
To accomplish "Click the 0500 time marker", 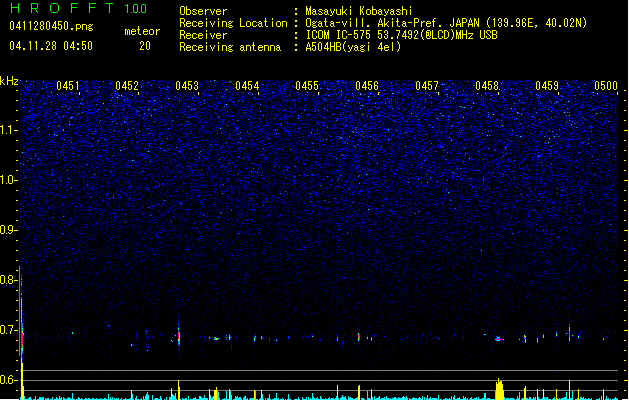I will (606, 86).
